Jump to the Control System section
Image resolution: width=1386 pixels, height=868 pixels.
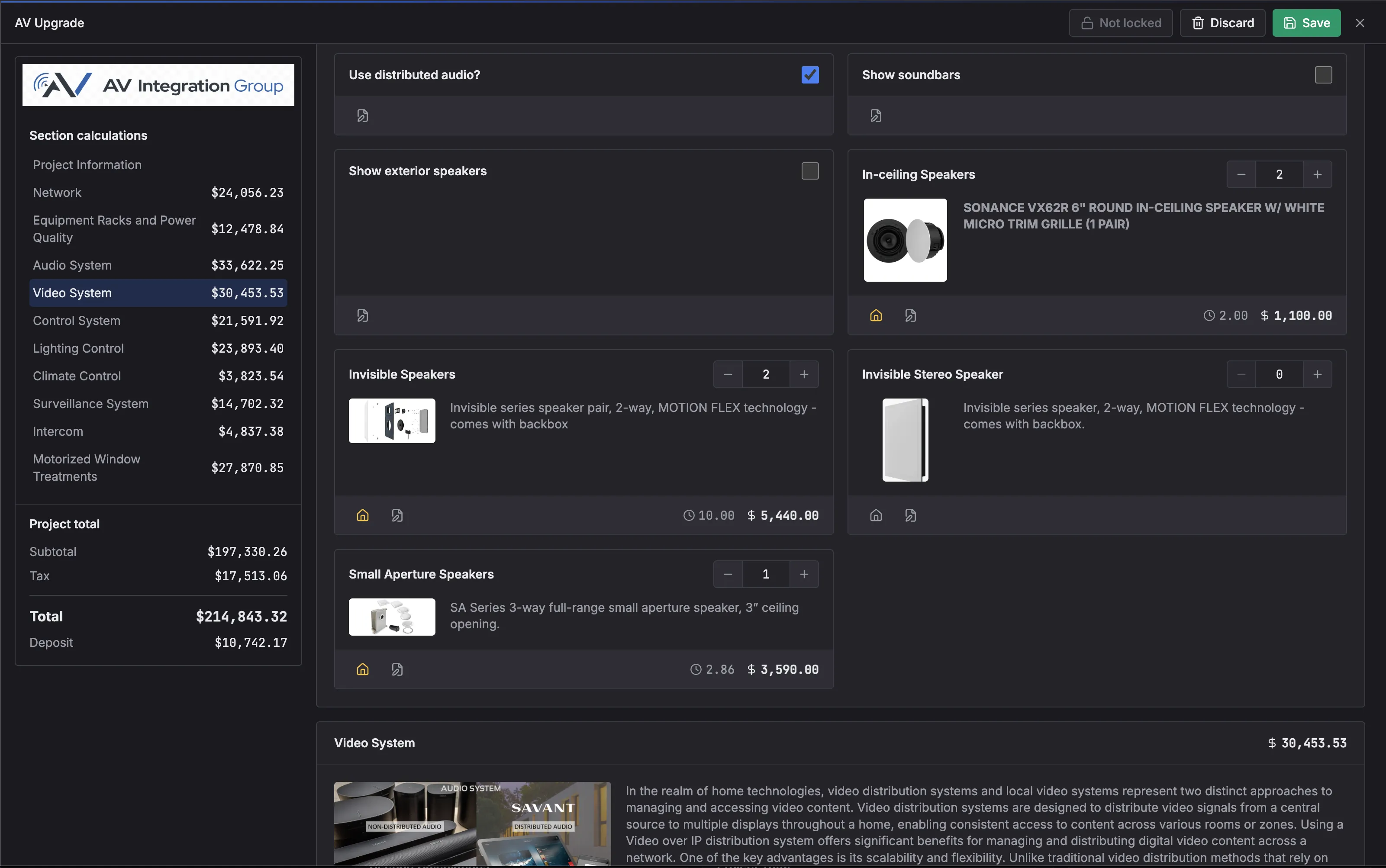pyautogui.click(x=158, y=320)
